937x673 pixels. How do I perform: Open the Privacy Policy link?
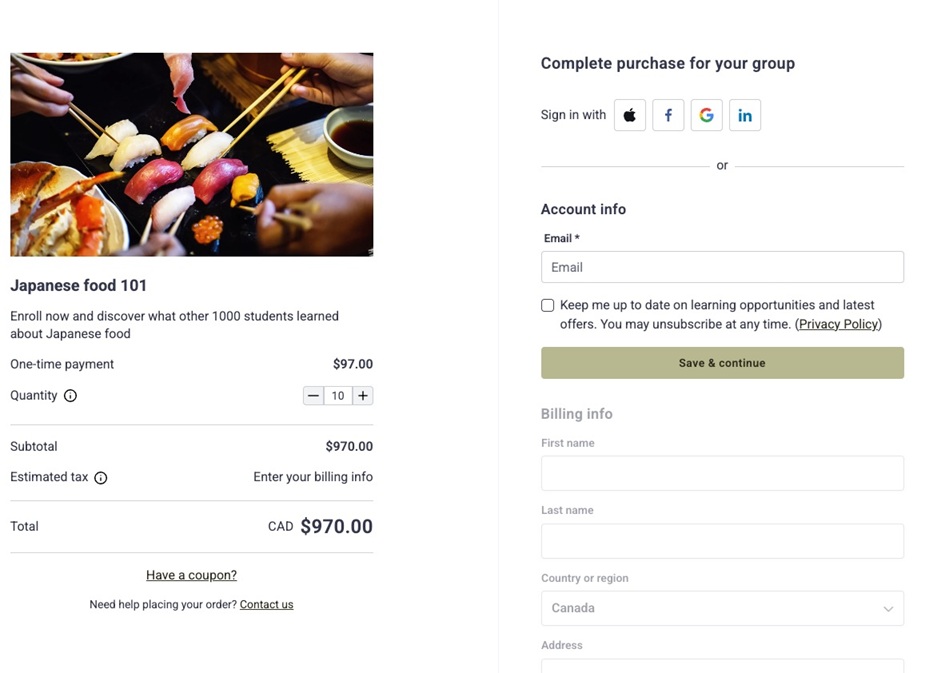(x=838, y=324)
